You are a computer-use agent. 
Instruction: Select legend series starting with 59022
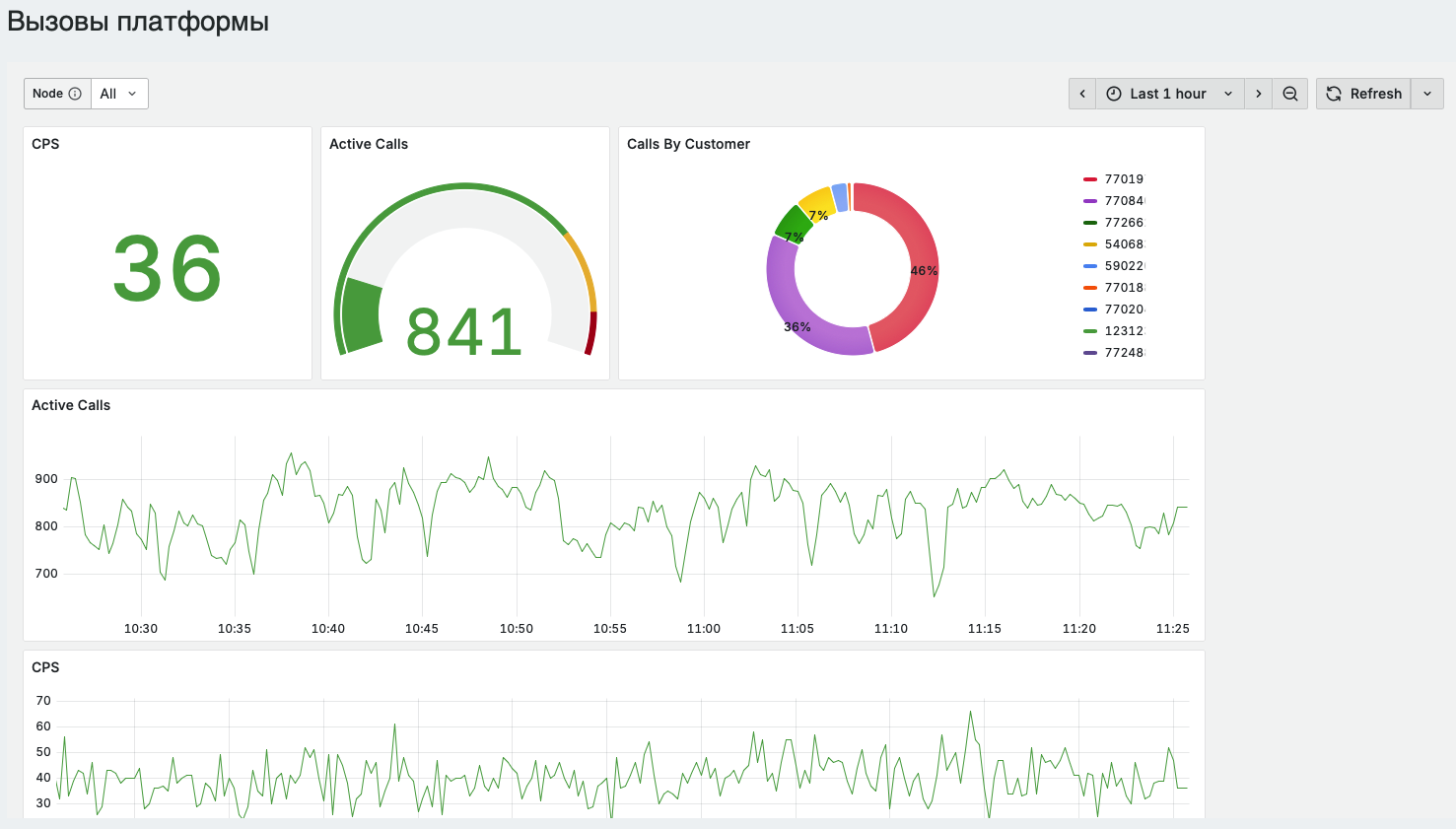[x=1124, y=266]
